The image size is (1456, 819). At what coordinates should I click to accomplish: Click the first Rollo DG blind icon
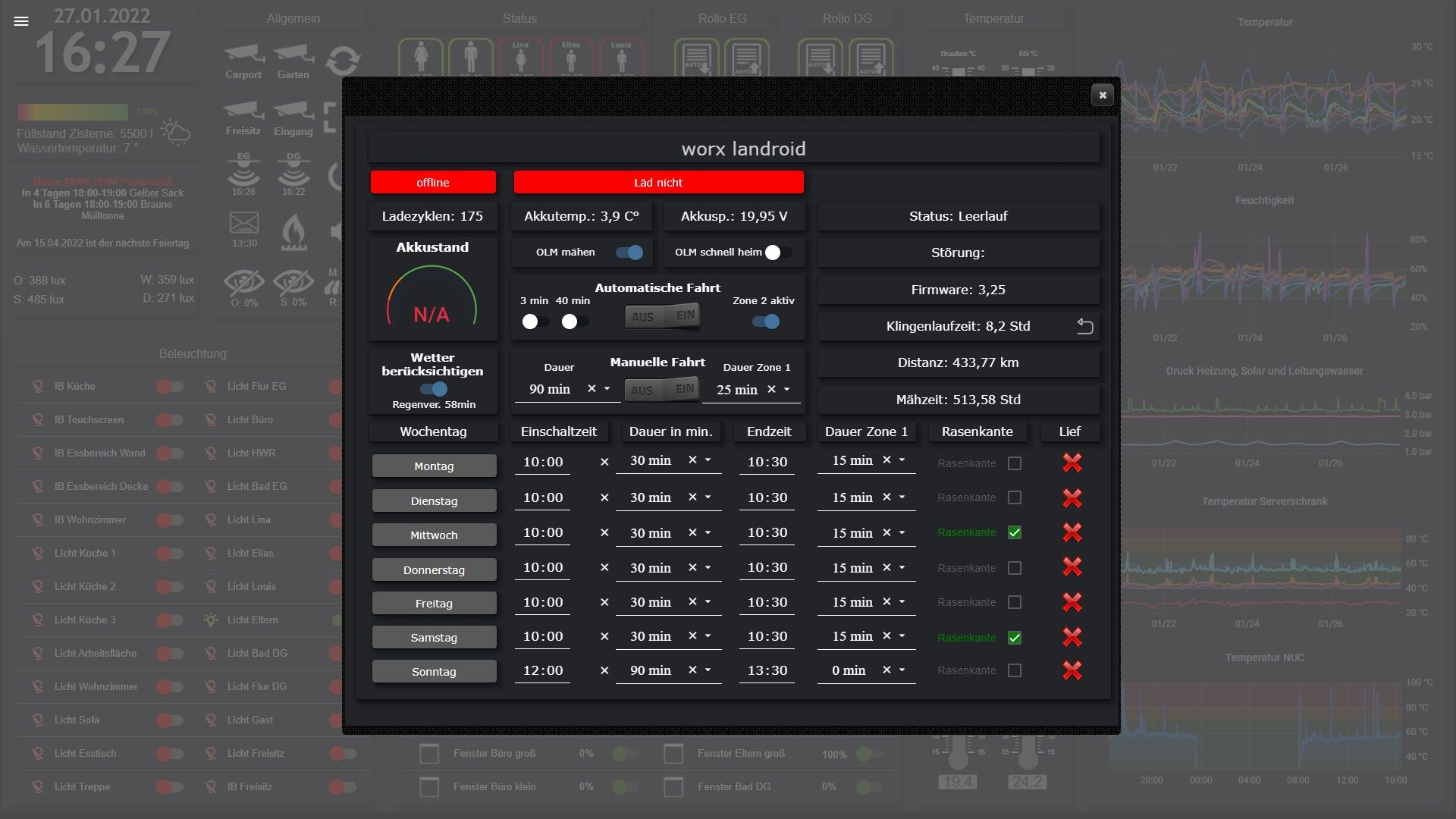click(x=821, y=59)
